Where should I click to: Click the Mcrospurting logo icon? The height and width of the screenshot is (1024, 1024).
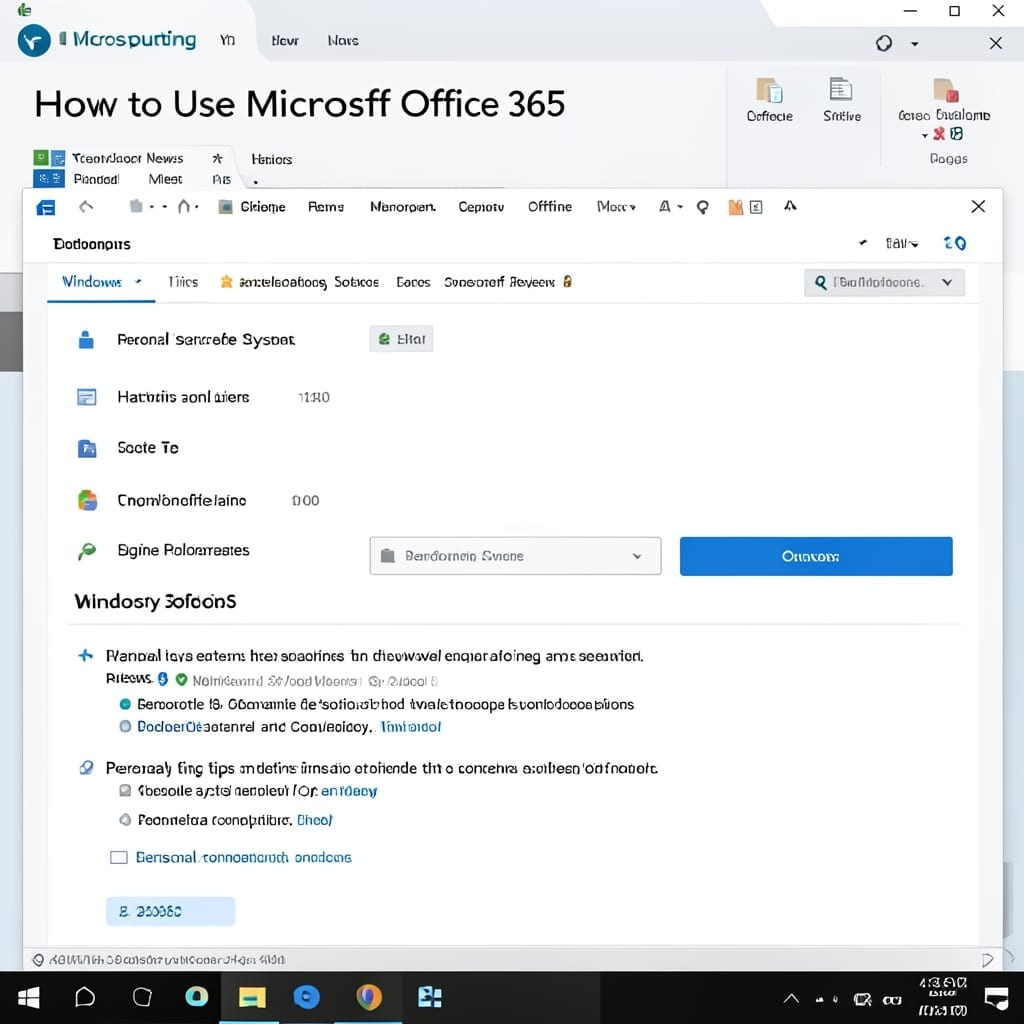(x=34, y=40)
